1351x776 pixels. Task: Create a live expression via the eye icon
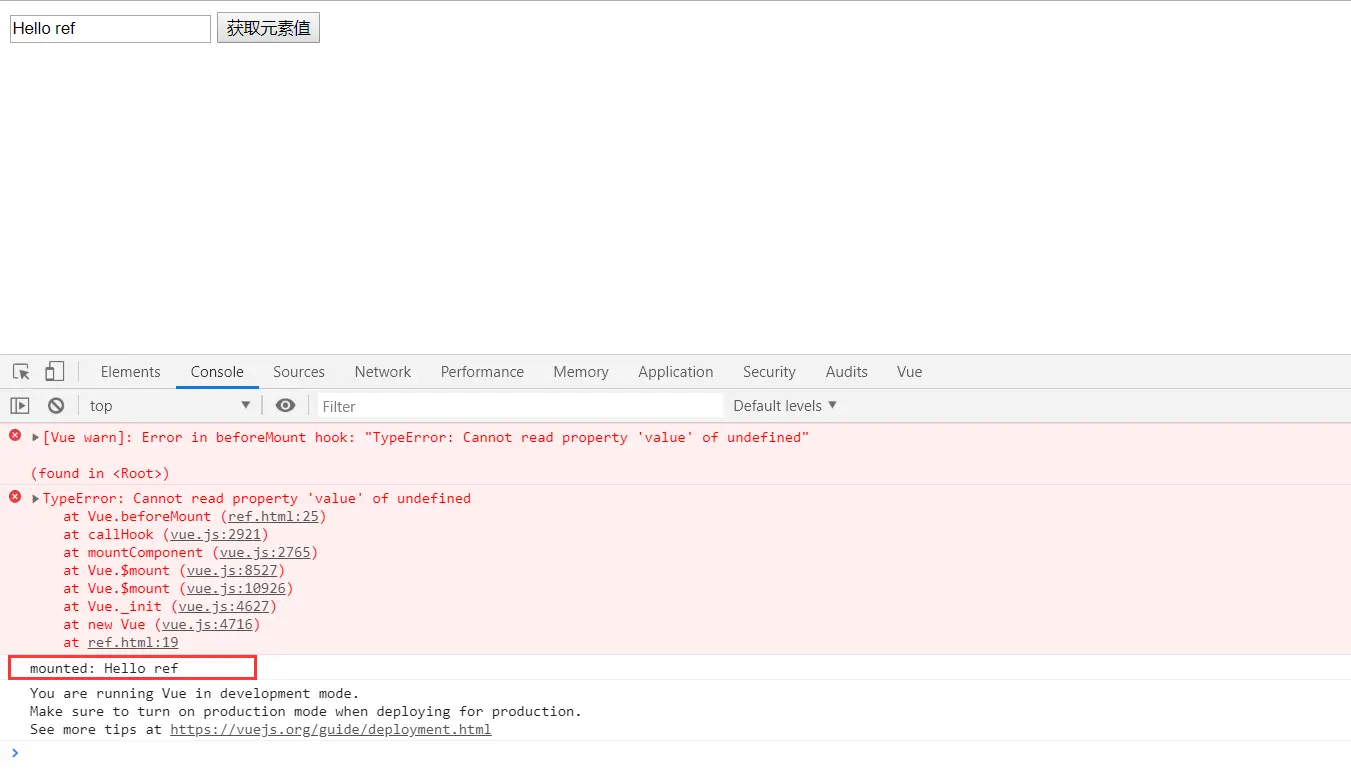(285, 405)
